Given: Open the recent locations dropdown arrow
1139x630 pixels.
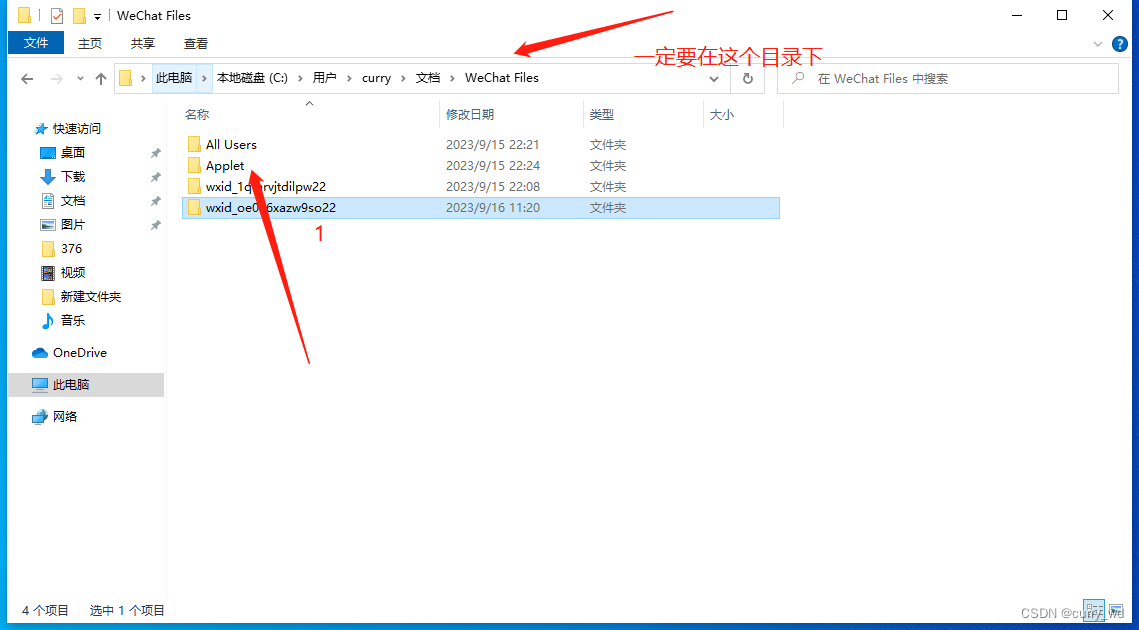Looking at the screenshot, I should click(80, 78).
